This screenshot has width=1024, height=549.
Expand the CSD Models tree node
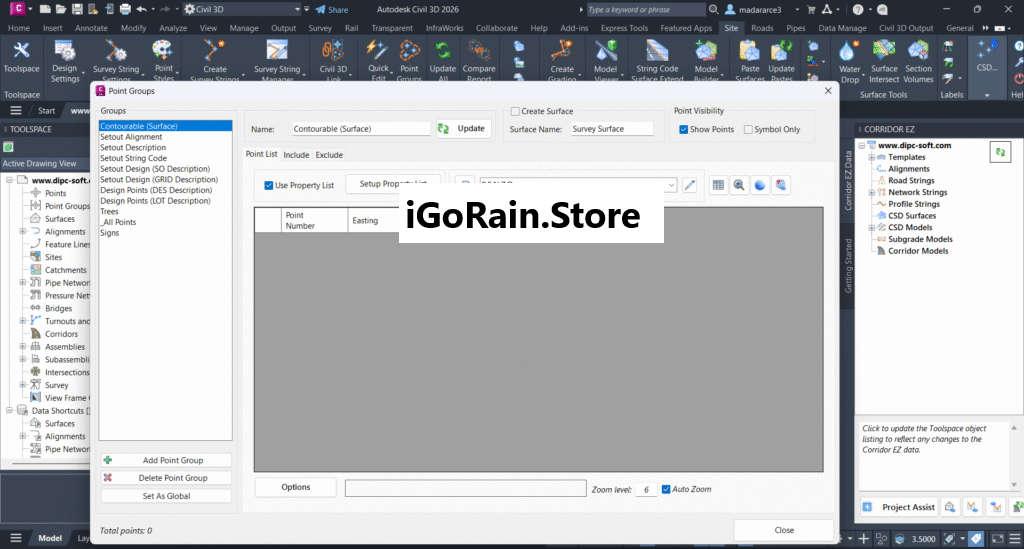(871, 228)
